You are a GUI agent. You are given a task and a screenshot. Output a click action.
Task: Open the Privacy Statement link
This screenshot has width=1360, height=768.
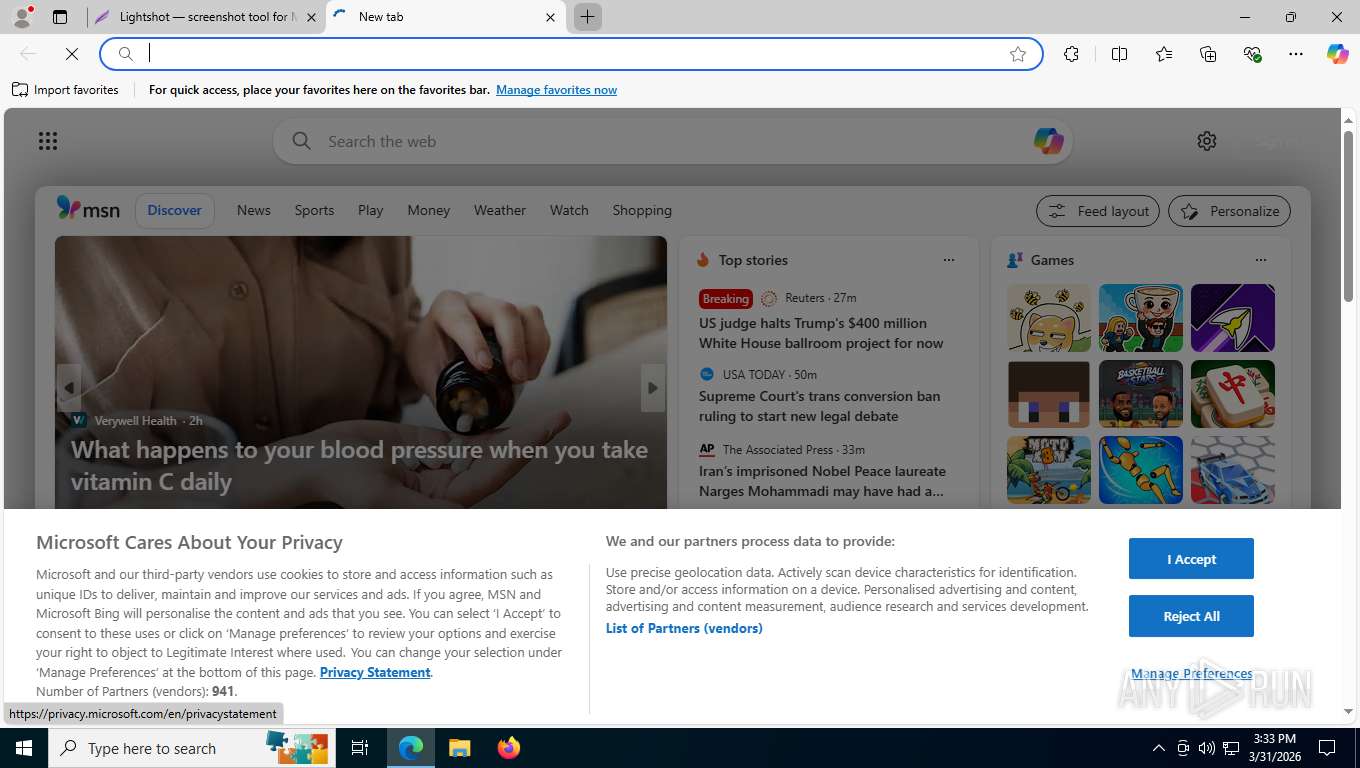tap(375, 672)
